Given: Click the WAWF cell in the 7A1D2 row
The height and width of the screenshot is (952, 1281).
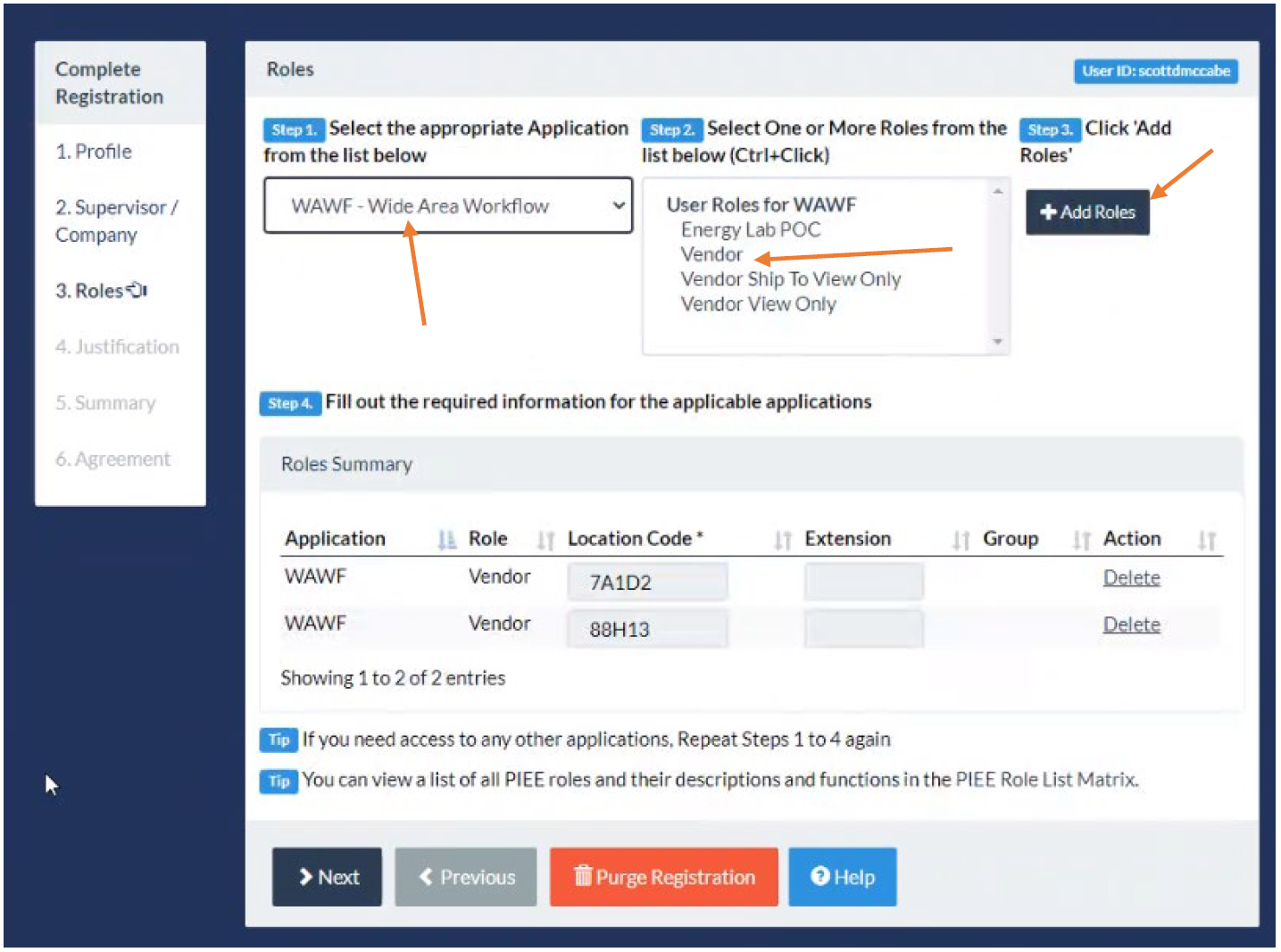Looking at the screenshot, I should pyautogui.click(x=315, y=576).
